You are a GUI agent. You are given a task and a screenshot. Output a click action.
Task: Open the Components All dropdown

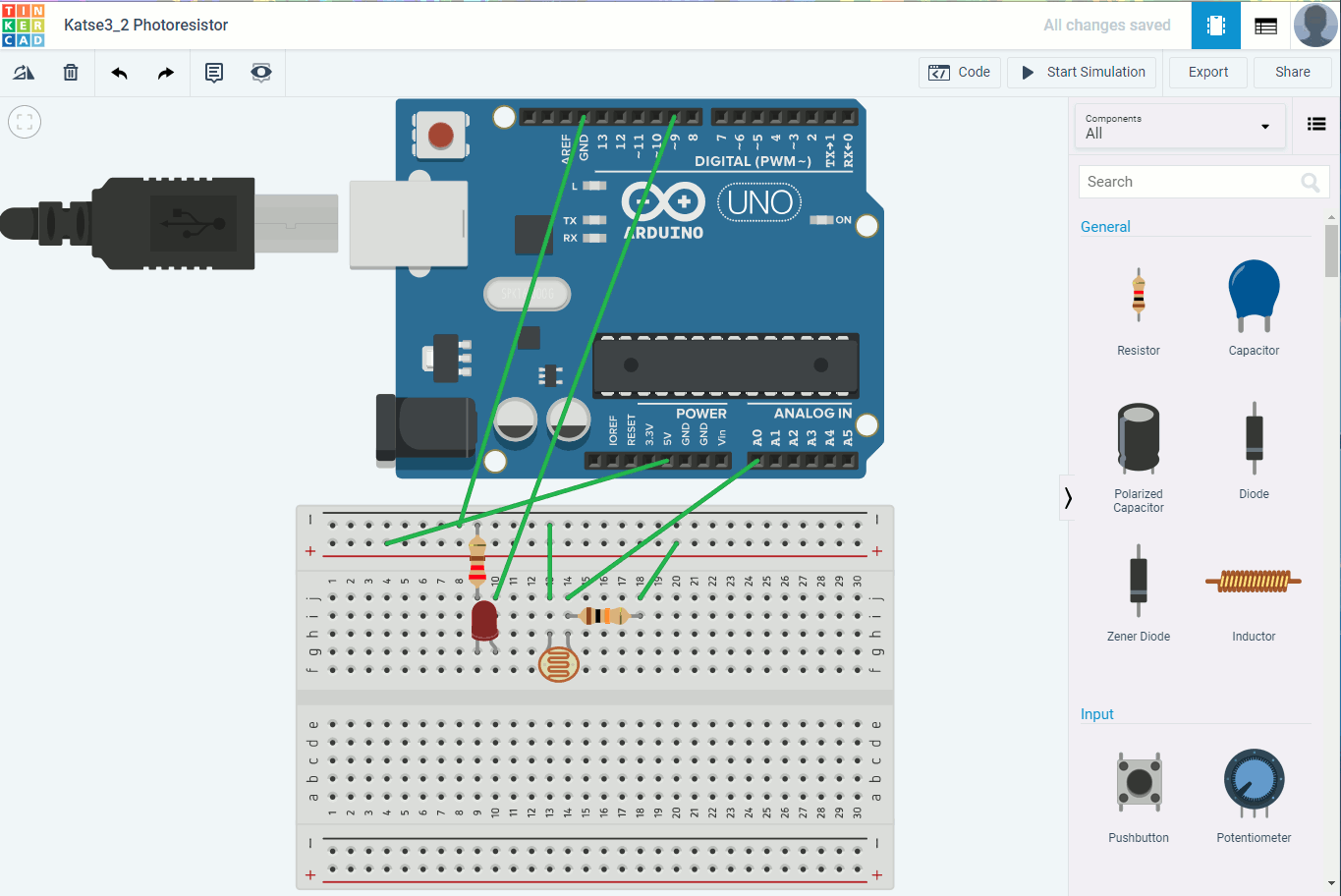(x=1180, y=126)
